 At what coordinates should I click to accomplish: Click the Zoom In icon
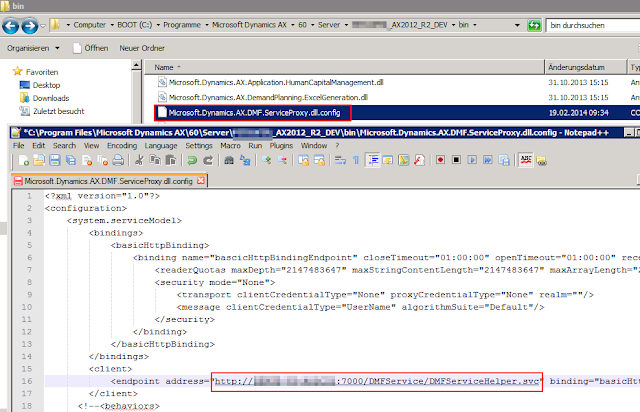tap(266, 160)
